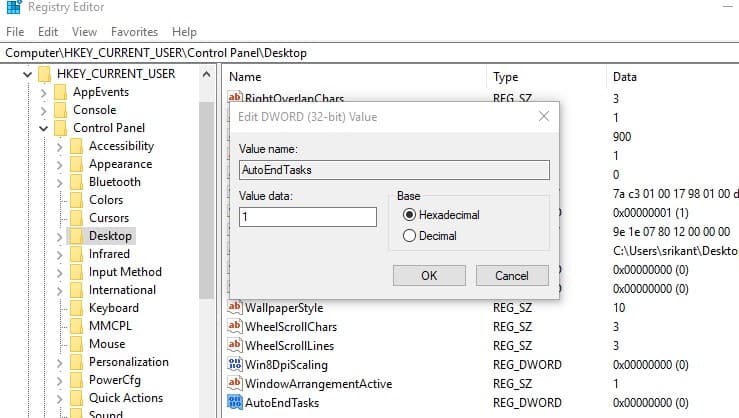Open the Edit menu

pyautogui.click(x=47, y=32)
